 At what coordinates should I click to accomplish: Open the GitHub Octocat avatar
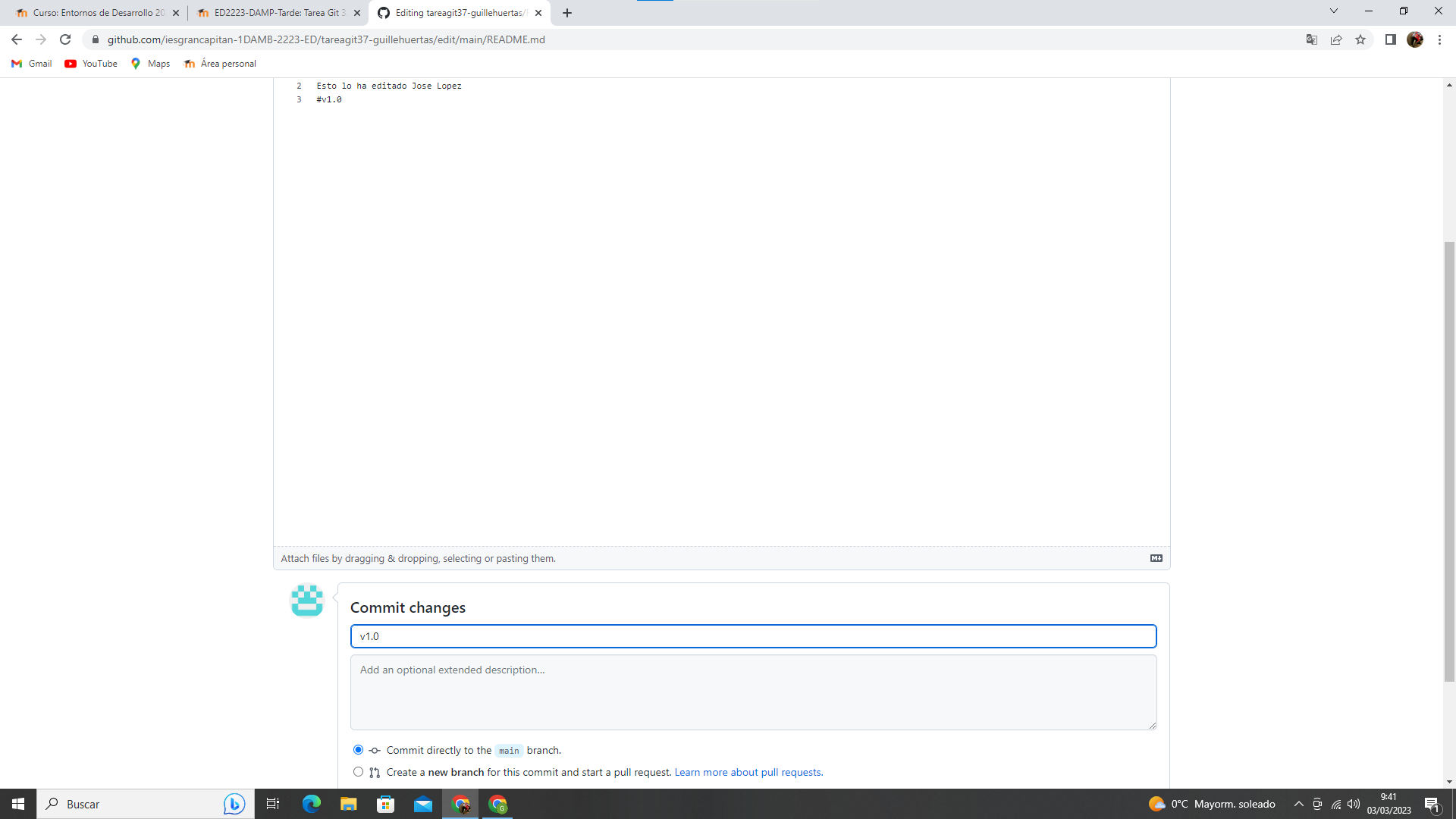click(306, 601)
